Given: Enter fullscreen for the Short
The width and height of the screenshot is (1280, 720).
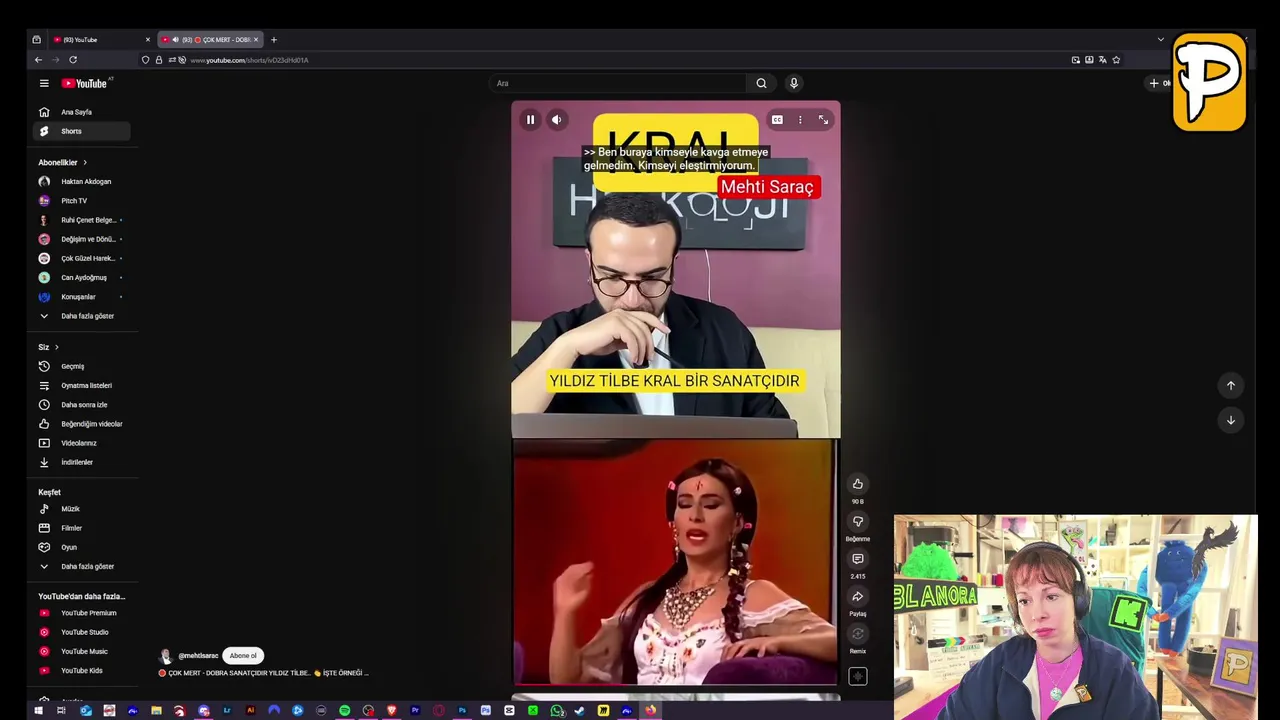Looking at the screenshot, I should (x=823, y=120).
